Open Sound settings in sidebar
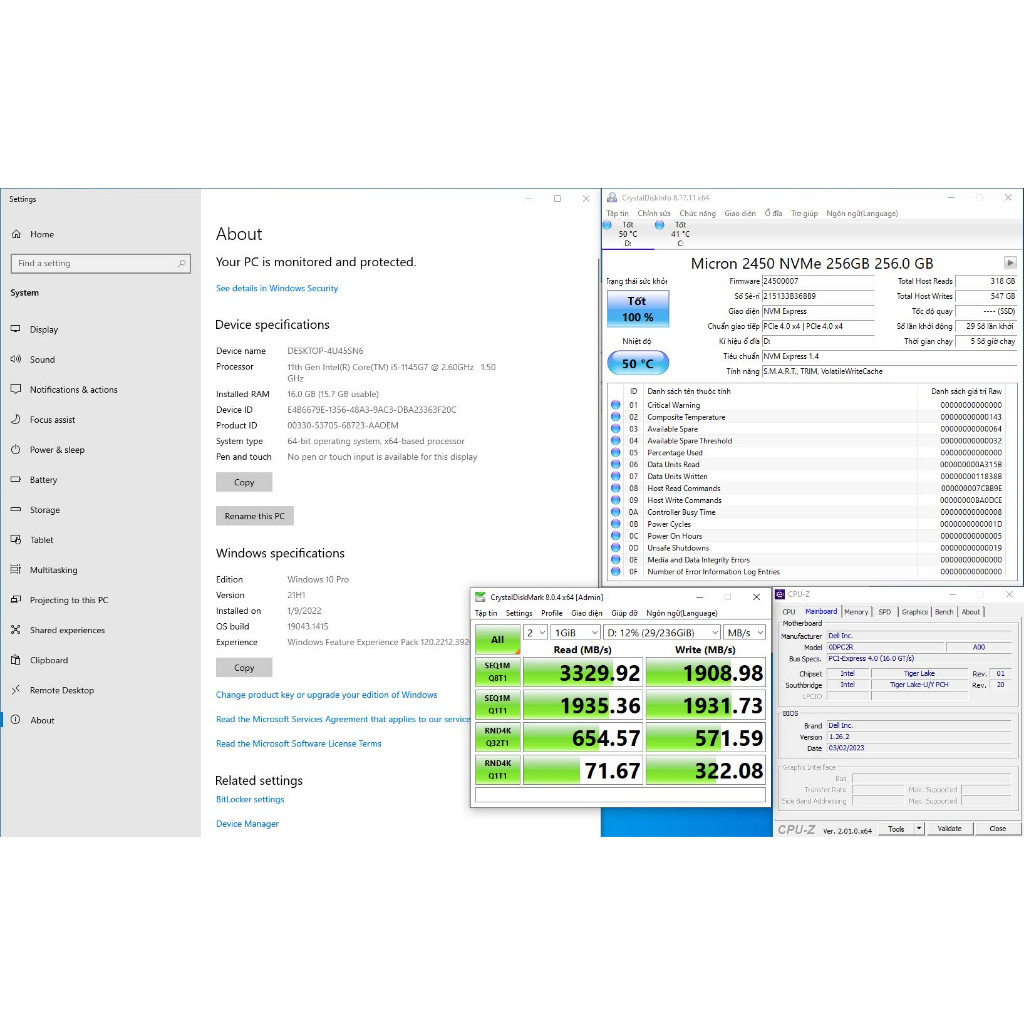 tap(42, 359)
